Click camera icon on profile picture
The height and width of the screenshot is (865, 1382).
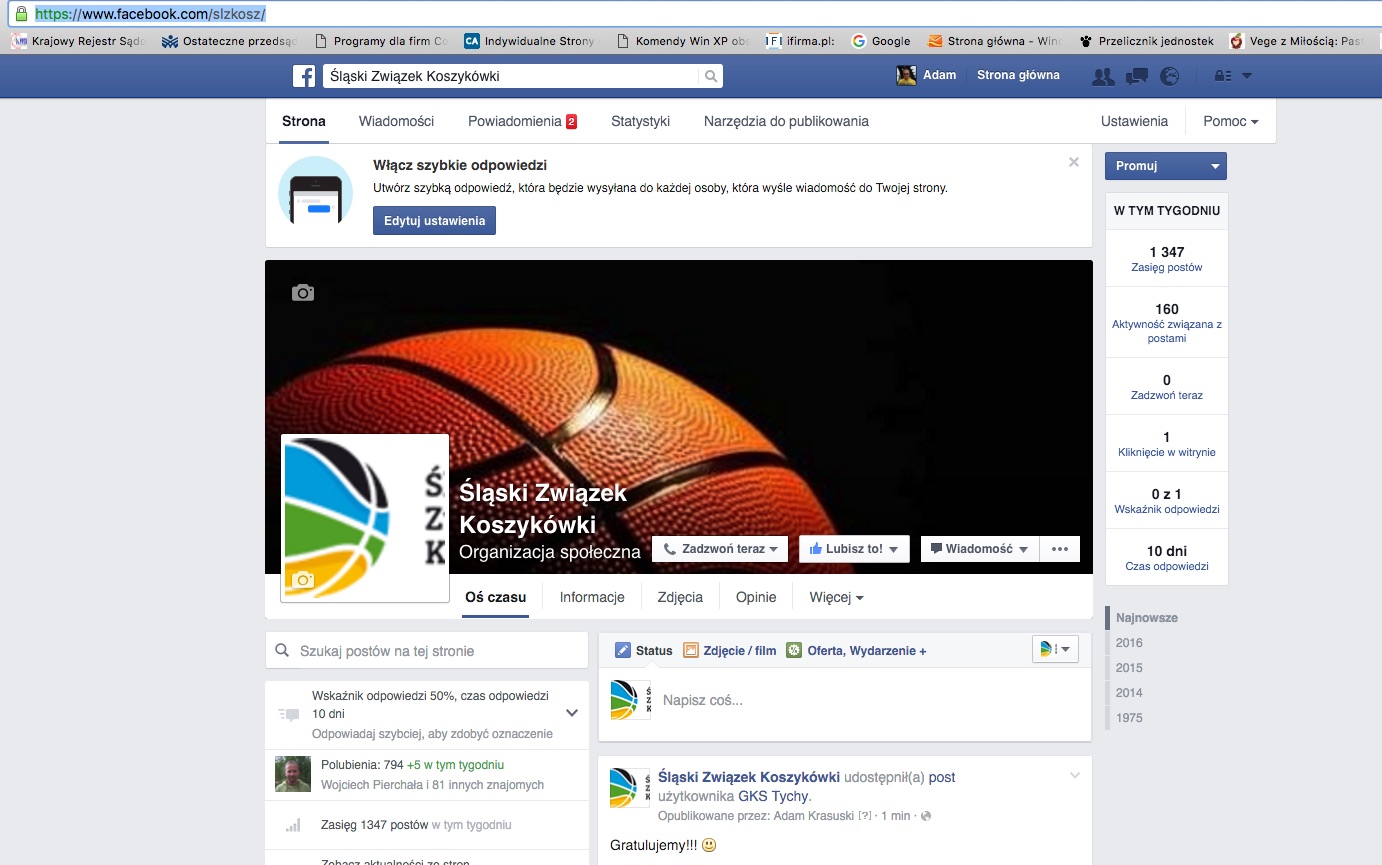pyautogui.click(x=303, y=580)
